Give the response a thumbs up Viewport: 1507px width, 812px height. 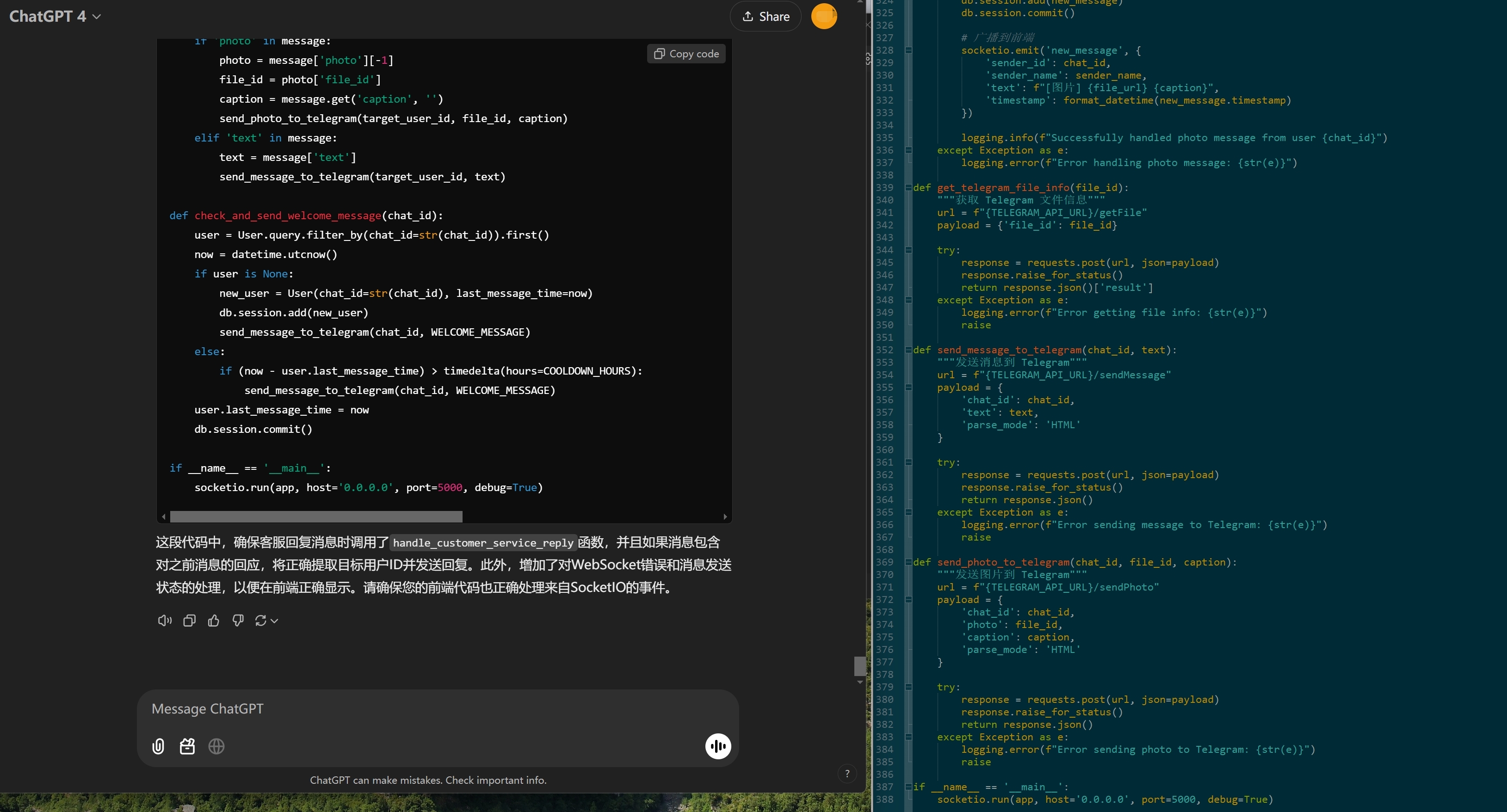pyautogui.click(x=214, y=621)
